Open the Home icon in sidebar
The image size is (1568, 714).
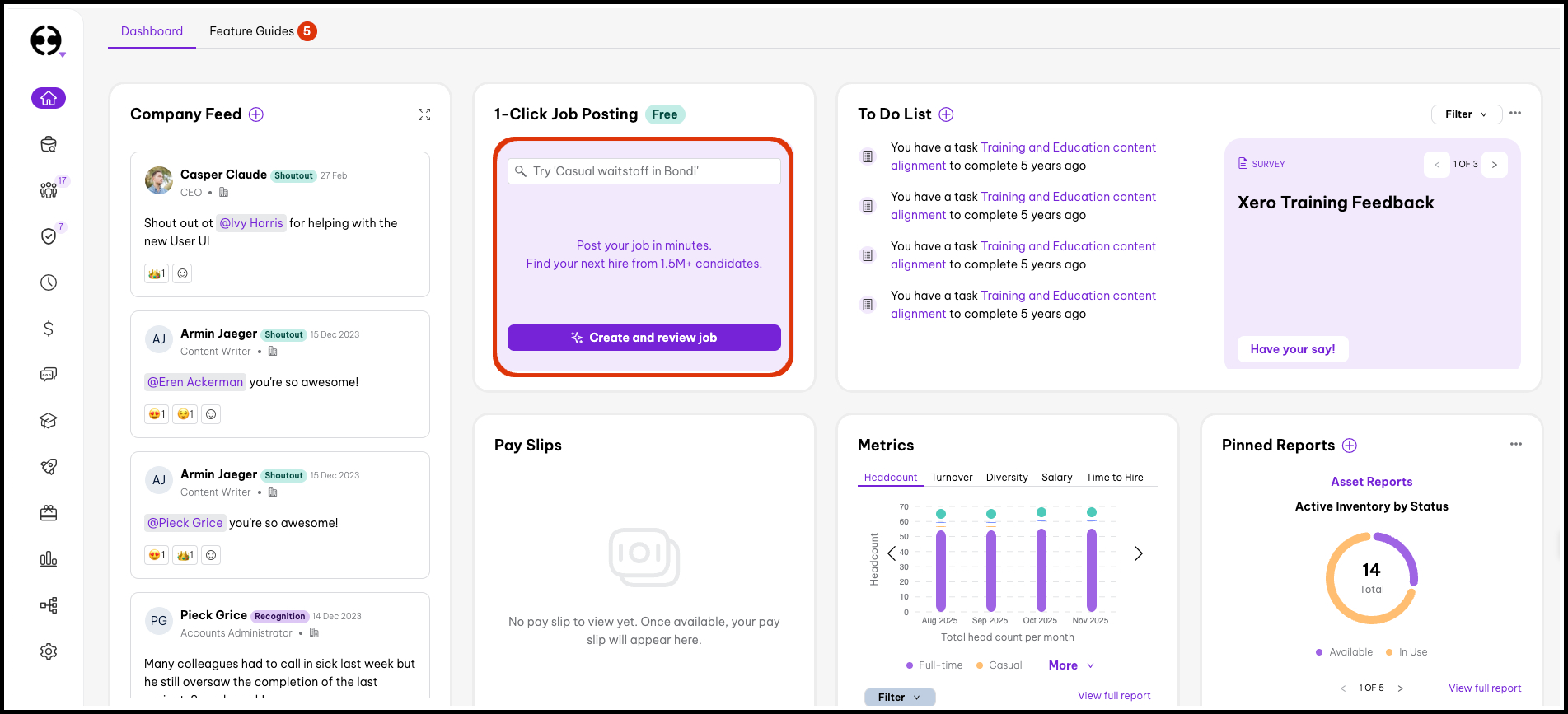[x=49, y=98]
